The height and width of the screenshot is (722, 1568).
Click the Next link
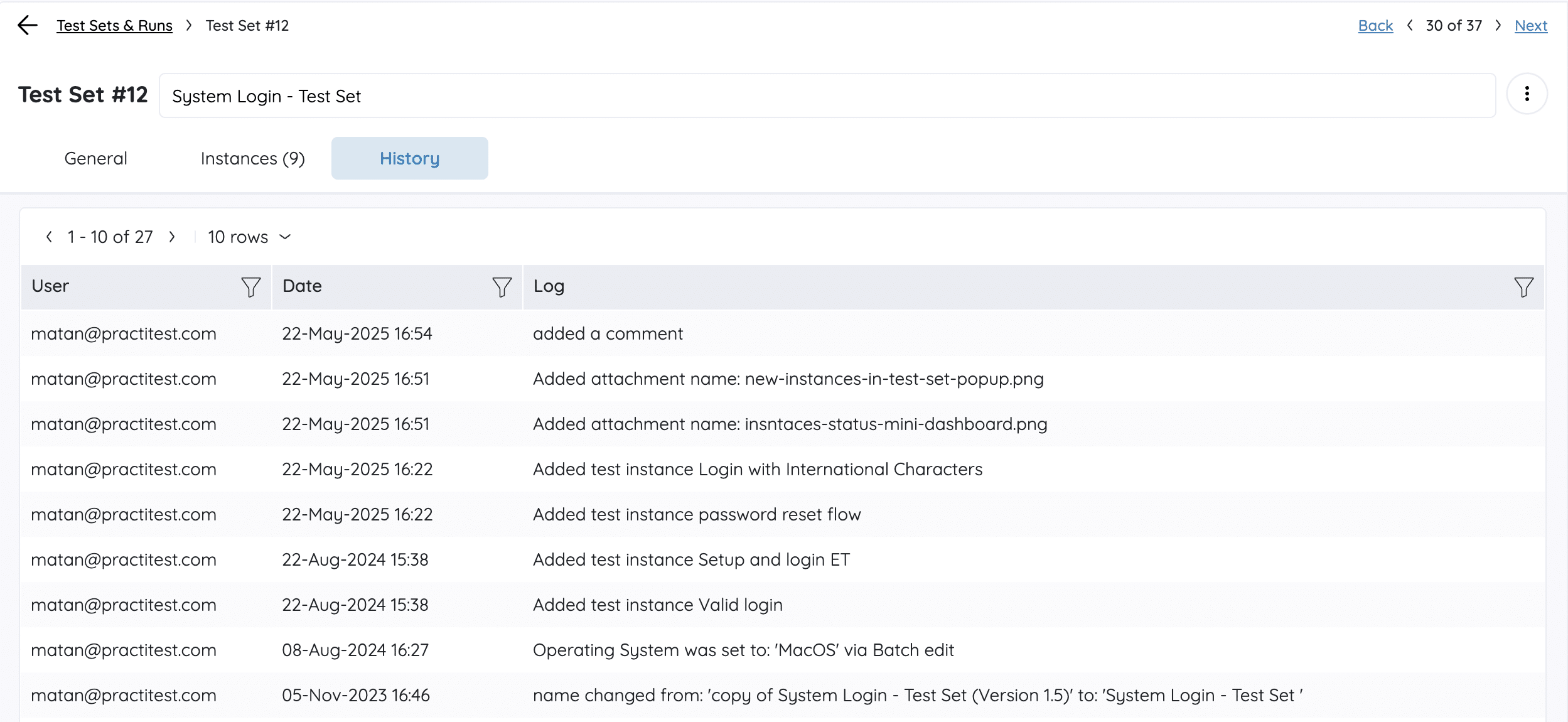coord(1531,26)
